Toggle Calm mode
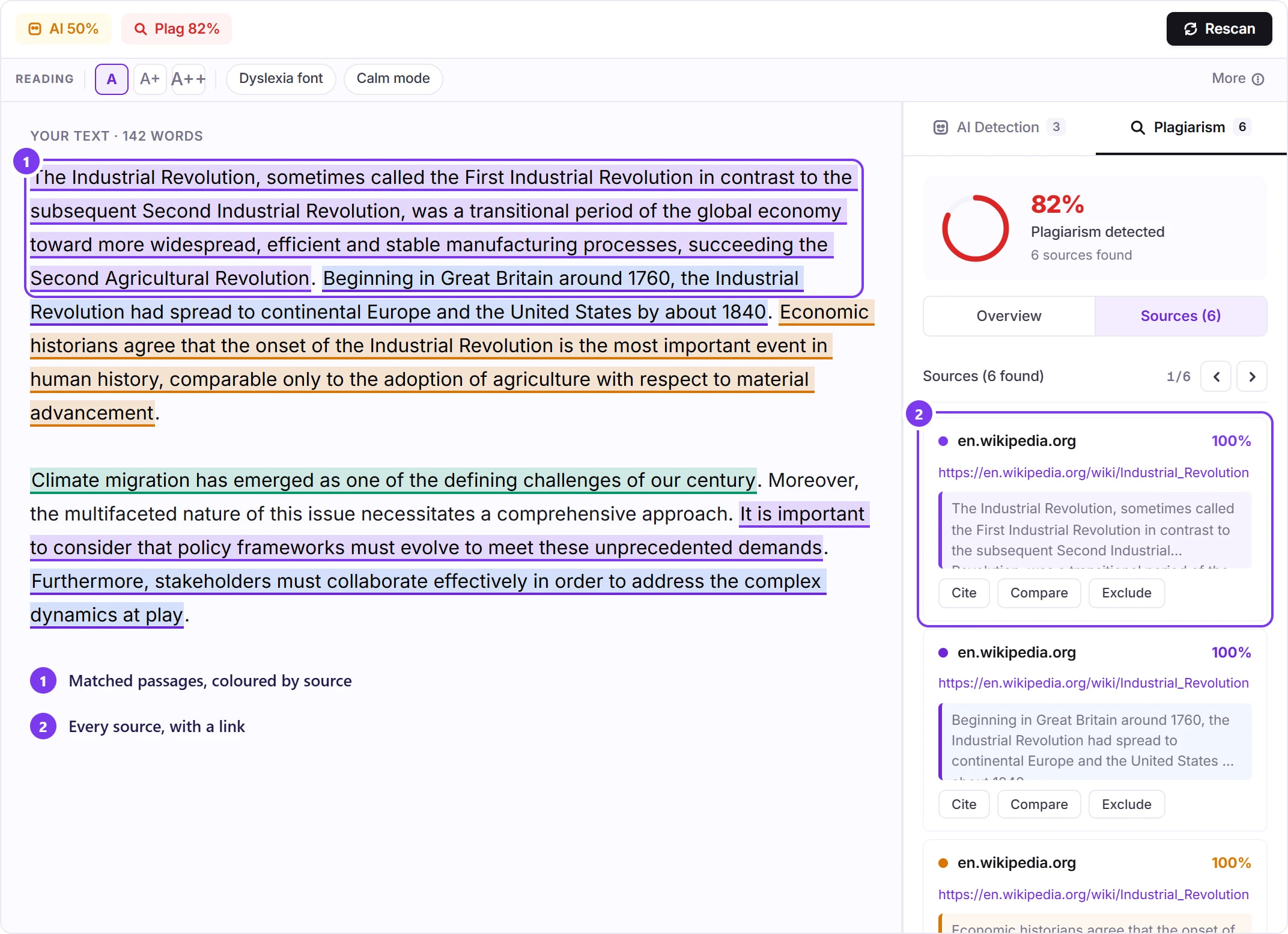 [393, 79]
